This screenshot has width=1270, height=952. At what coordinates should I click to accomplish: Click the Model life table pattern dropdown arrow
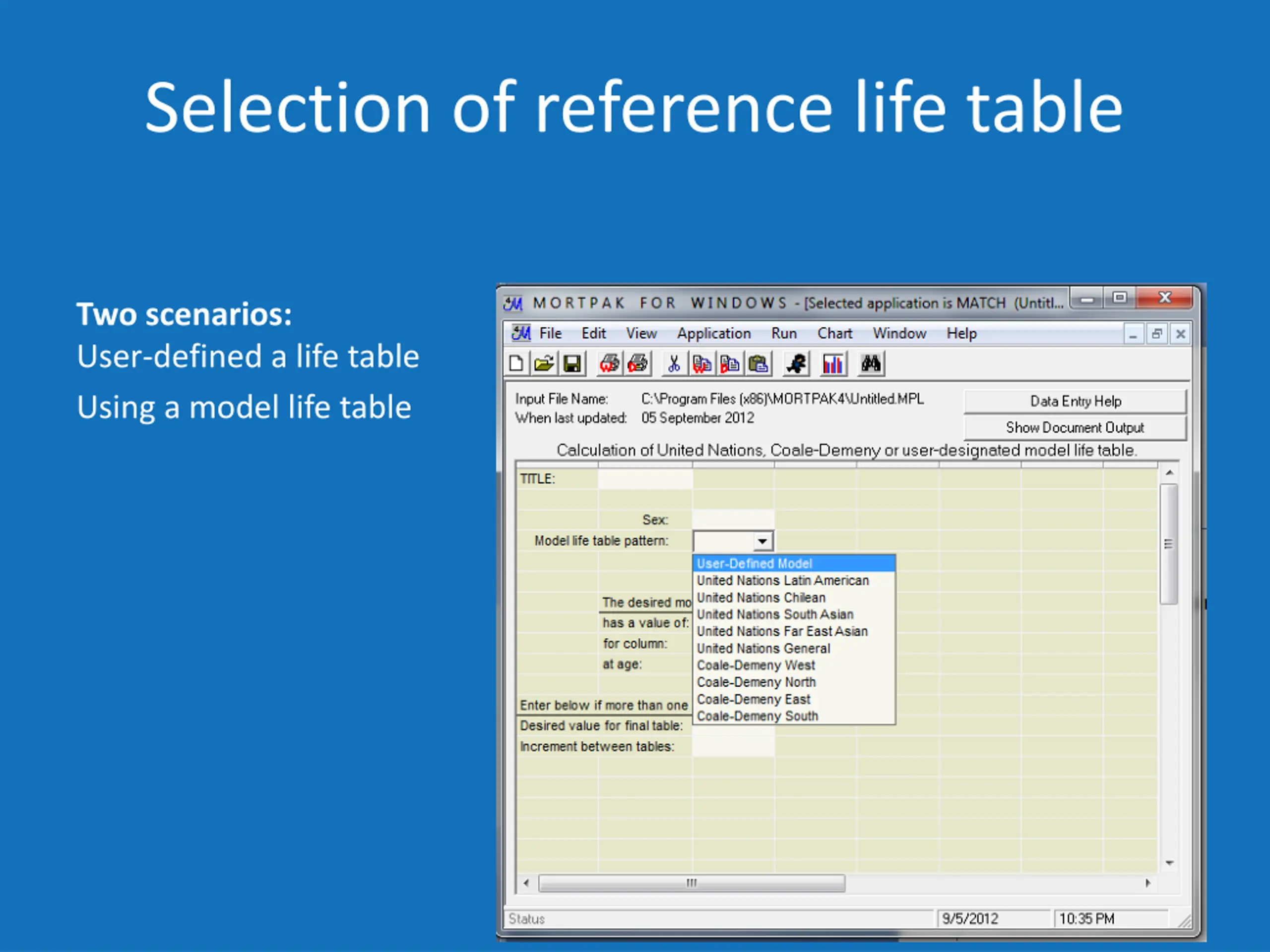762,541
